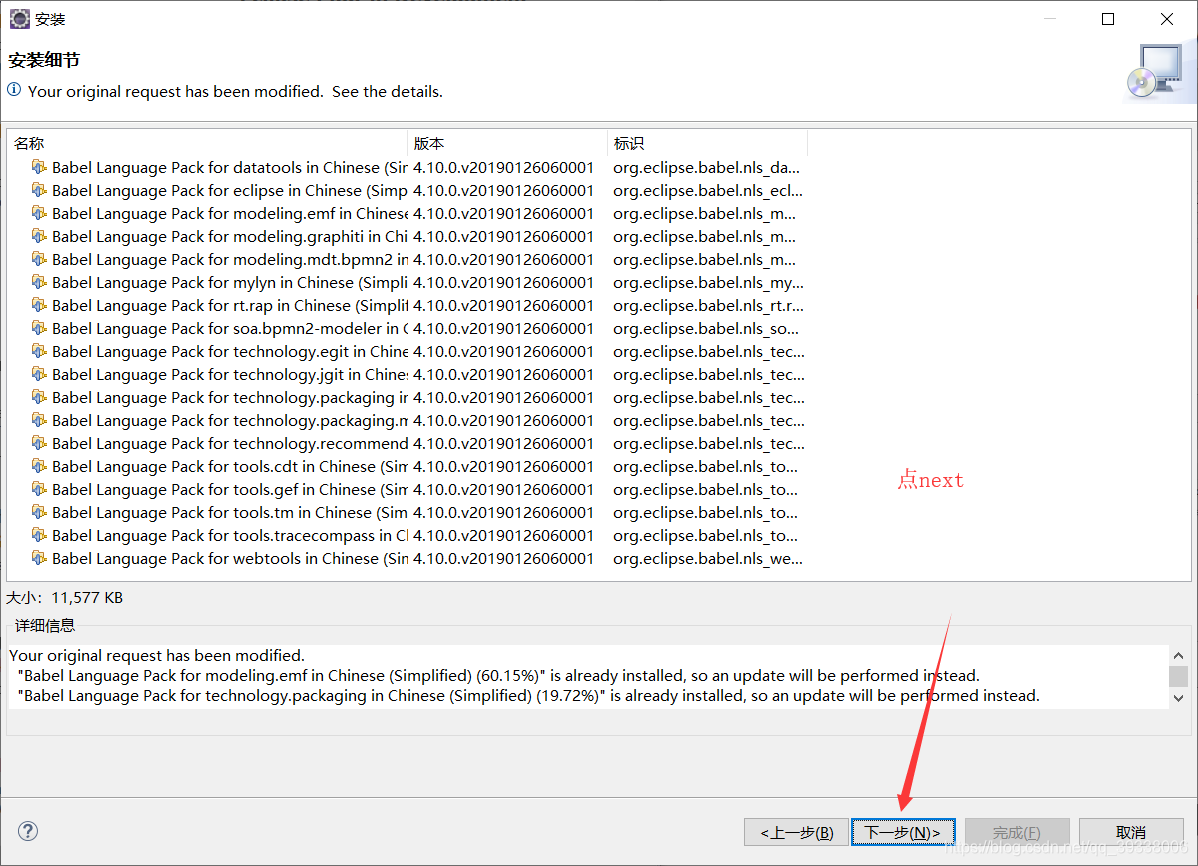The height and width of the screenshot is (866, 1198).
Task: Go back with 上一步(B) button
Action: pyautogui.click(x=796, y=832)
